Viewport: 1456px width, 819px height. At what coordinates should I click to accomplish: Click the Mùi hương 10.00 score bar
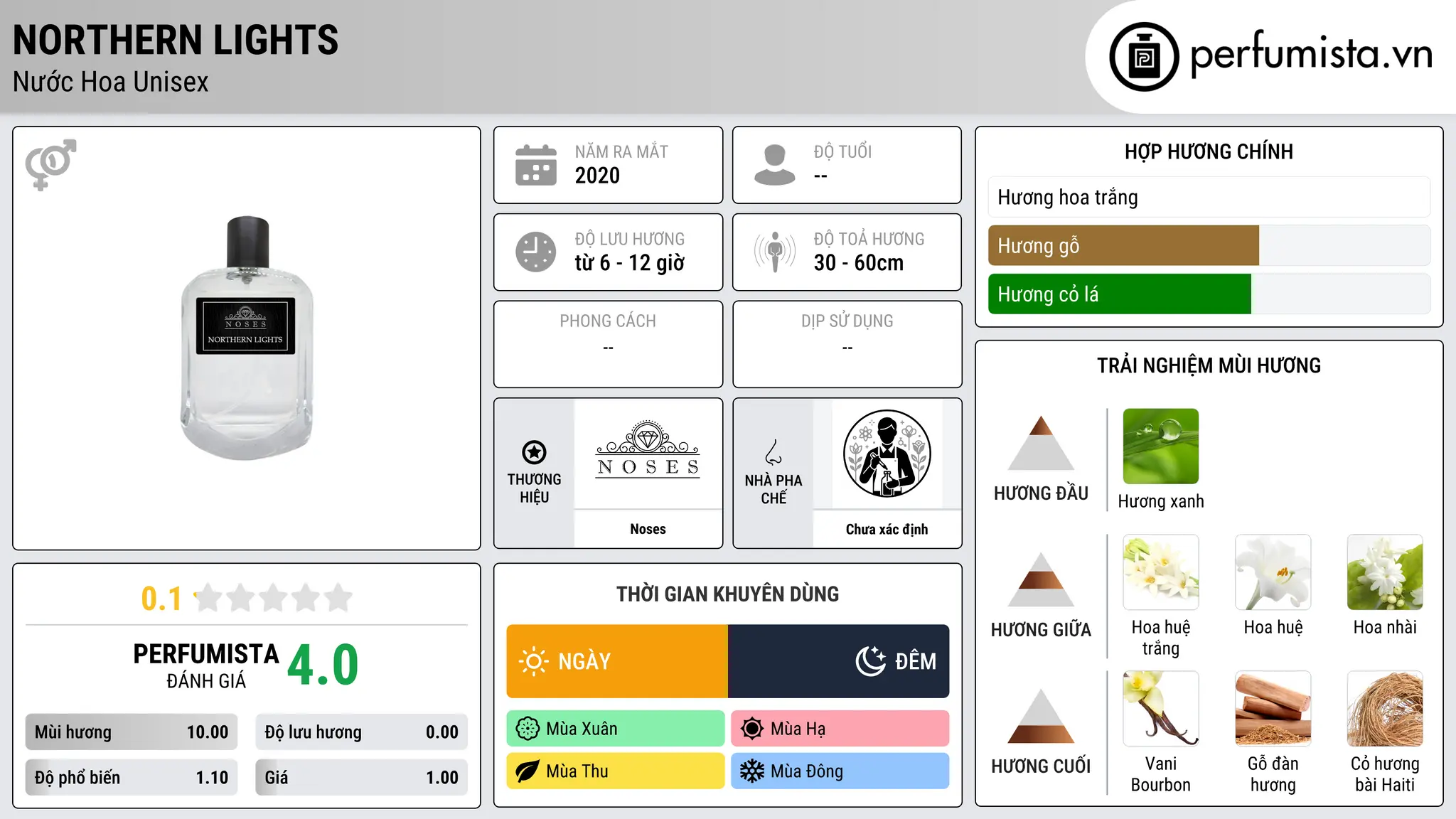click(x=132, y=732)
